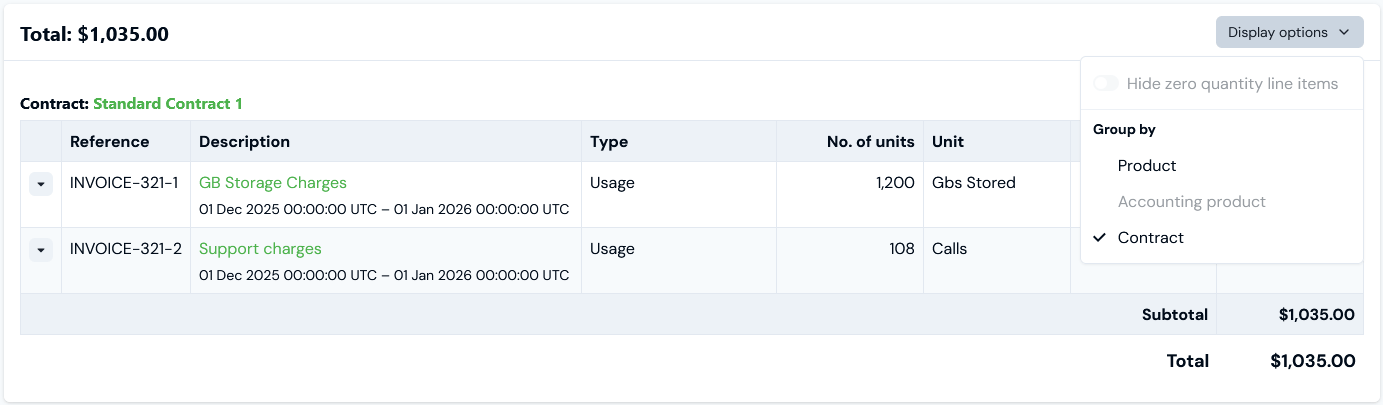1383x405 pixels.
Task: Group by Product option
Action: tap(1147, 165)
